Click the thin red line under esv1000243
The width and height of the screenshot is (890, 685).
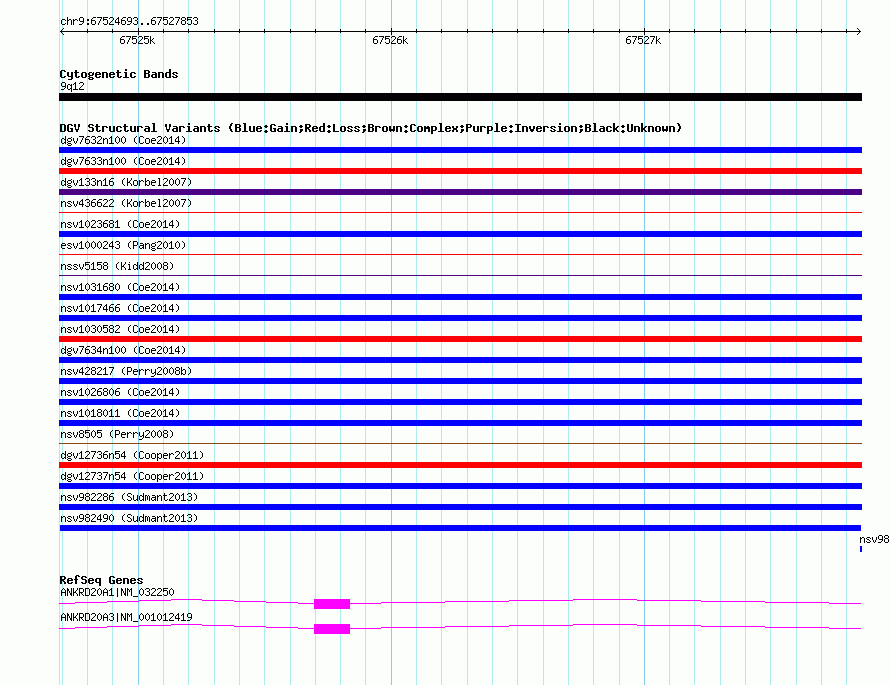tap(460, 255)
